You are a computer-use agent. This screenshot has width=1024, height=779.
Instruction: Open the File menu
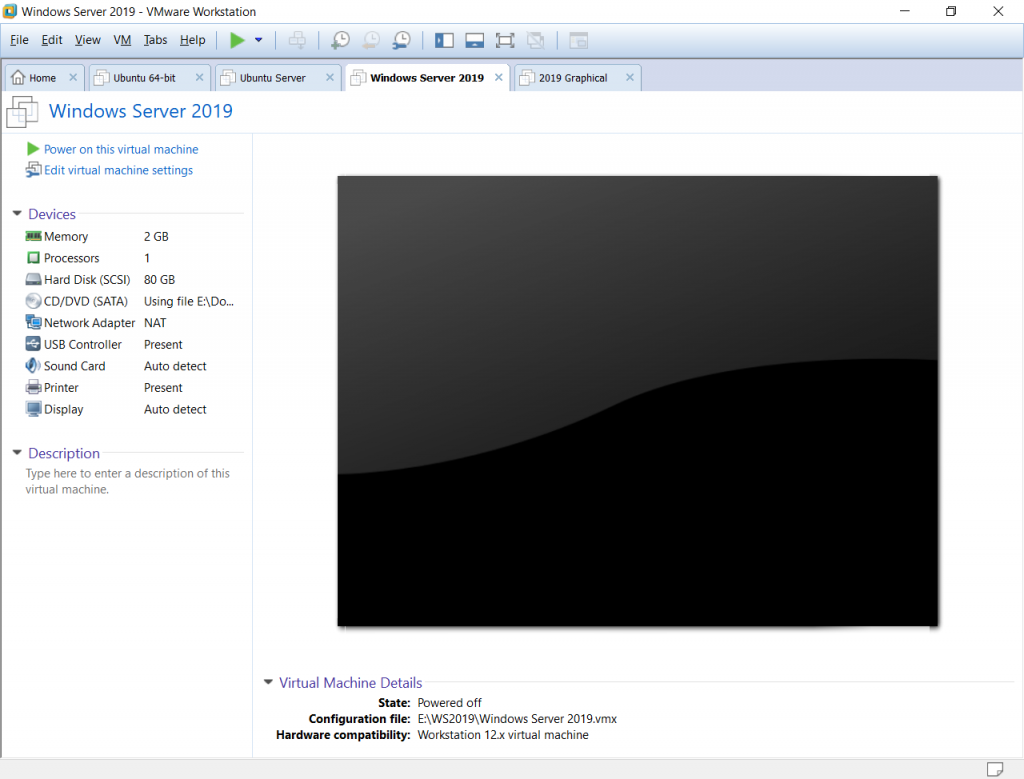pyautogui.click(x=19, y=40)
